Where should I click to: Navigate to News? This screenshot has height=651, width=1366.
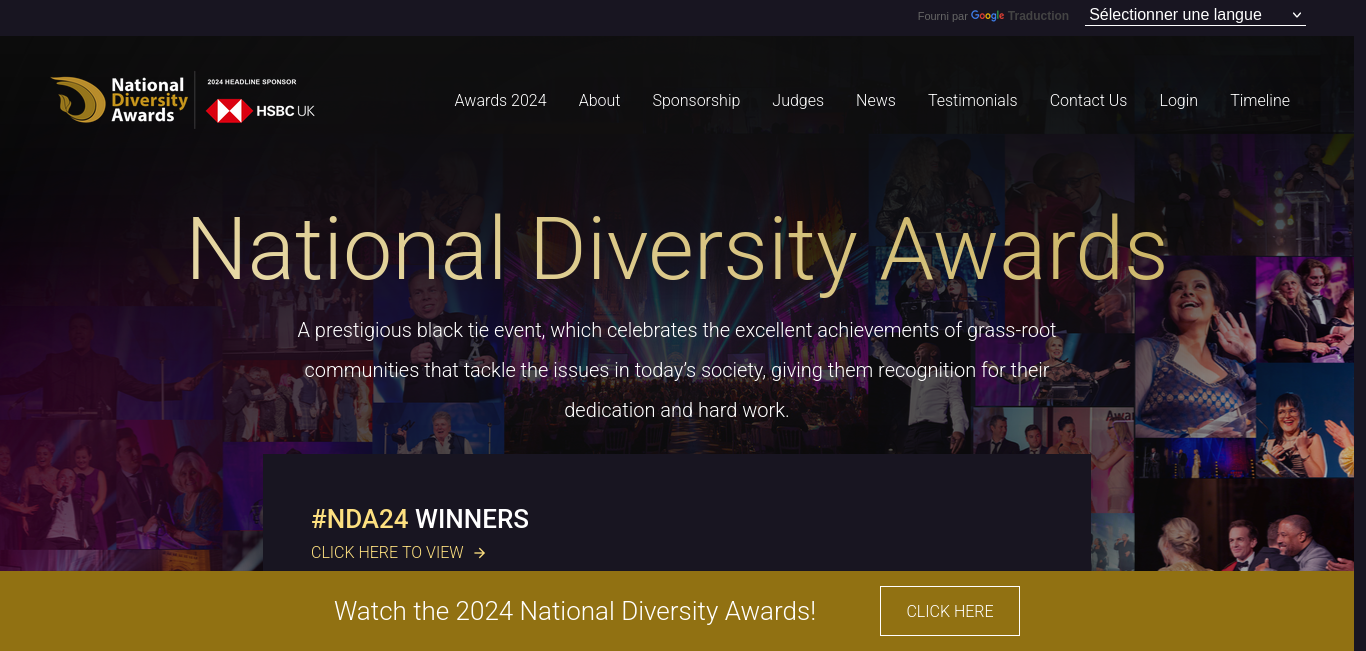point(875,101)
